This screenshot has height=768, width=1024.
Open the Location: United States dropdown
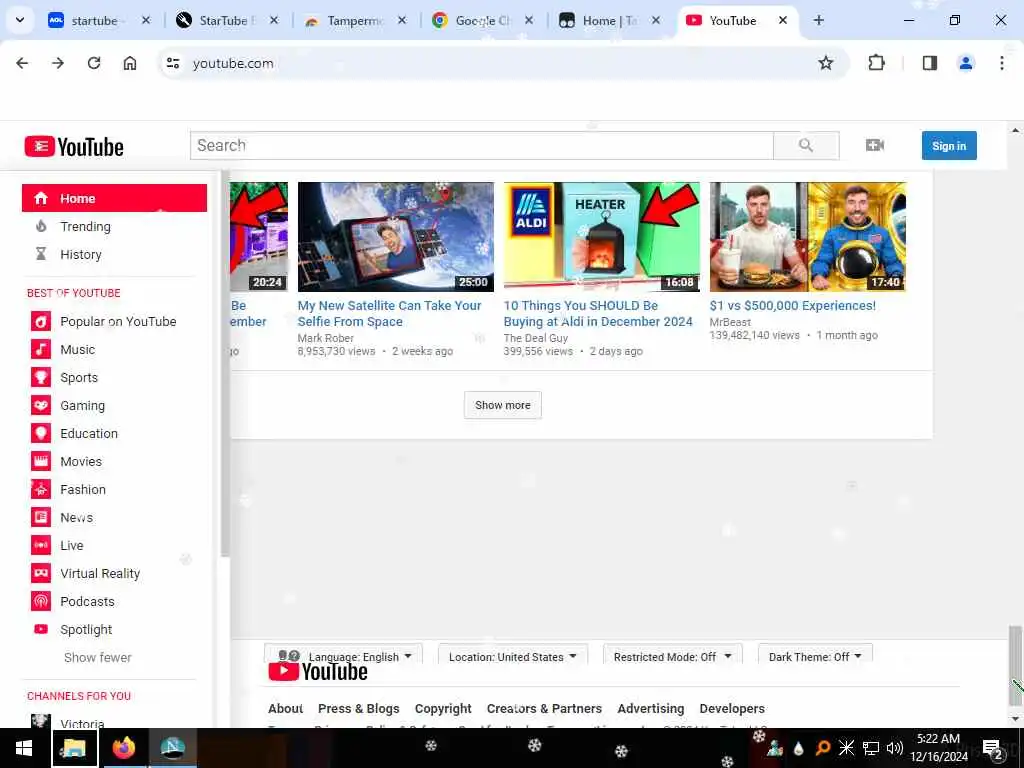(513, 656)
